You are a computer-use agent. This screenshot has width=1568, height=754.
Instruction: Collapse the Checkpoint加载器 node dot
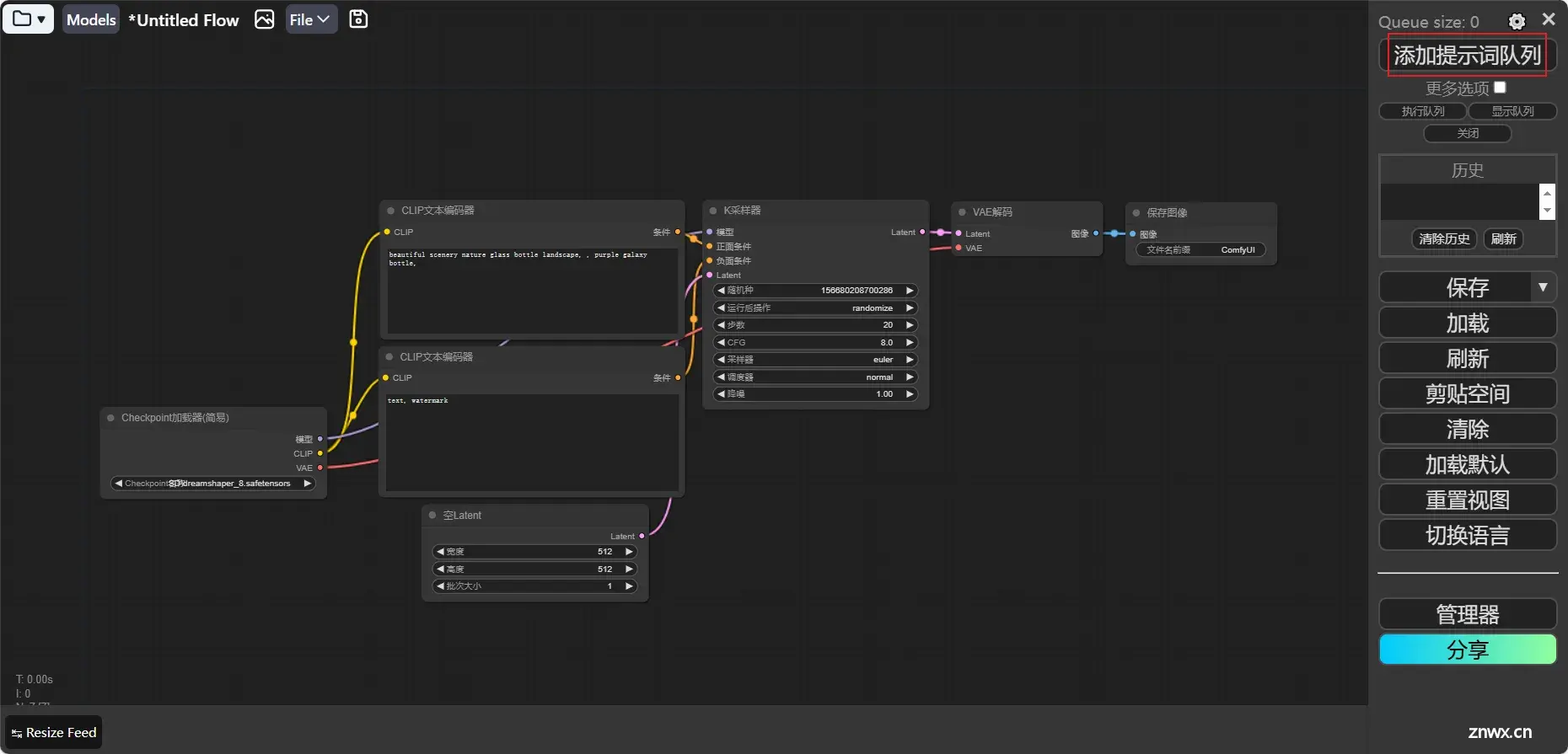110,418
